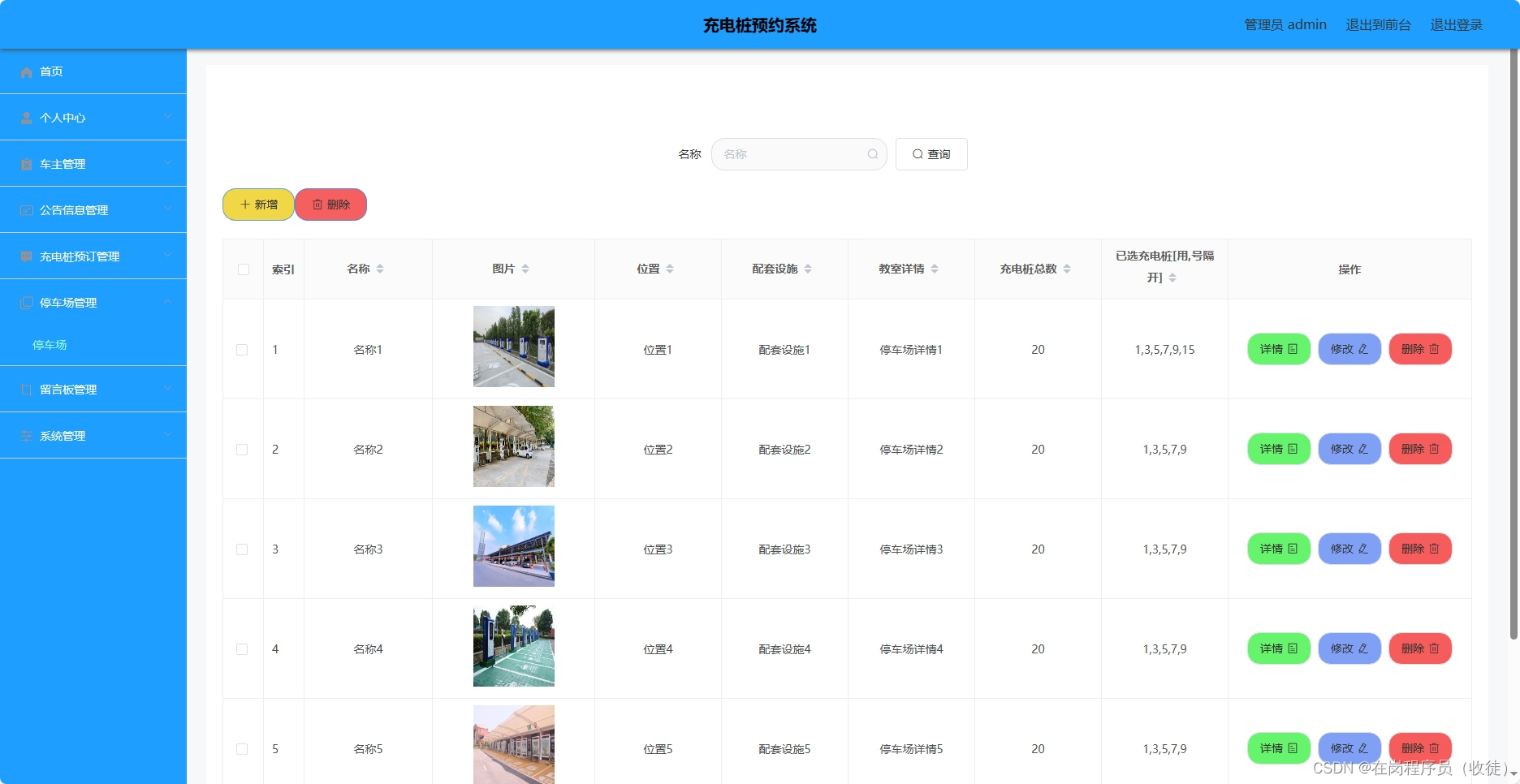
Task: Open 详情 for row 名称2
Action: [x=1279, y=449]
